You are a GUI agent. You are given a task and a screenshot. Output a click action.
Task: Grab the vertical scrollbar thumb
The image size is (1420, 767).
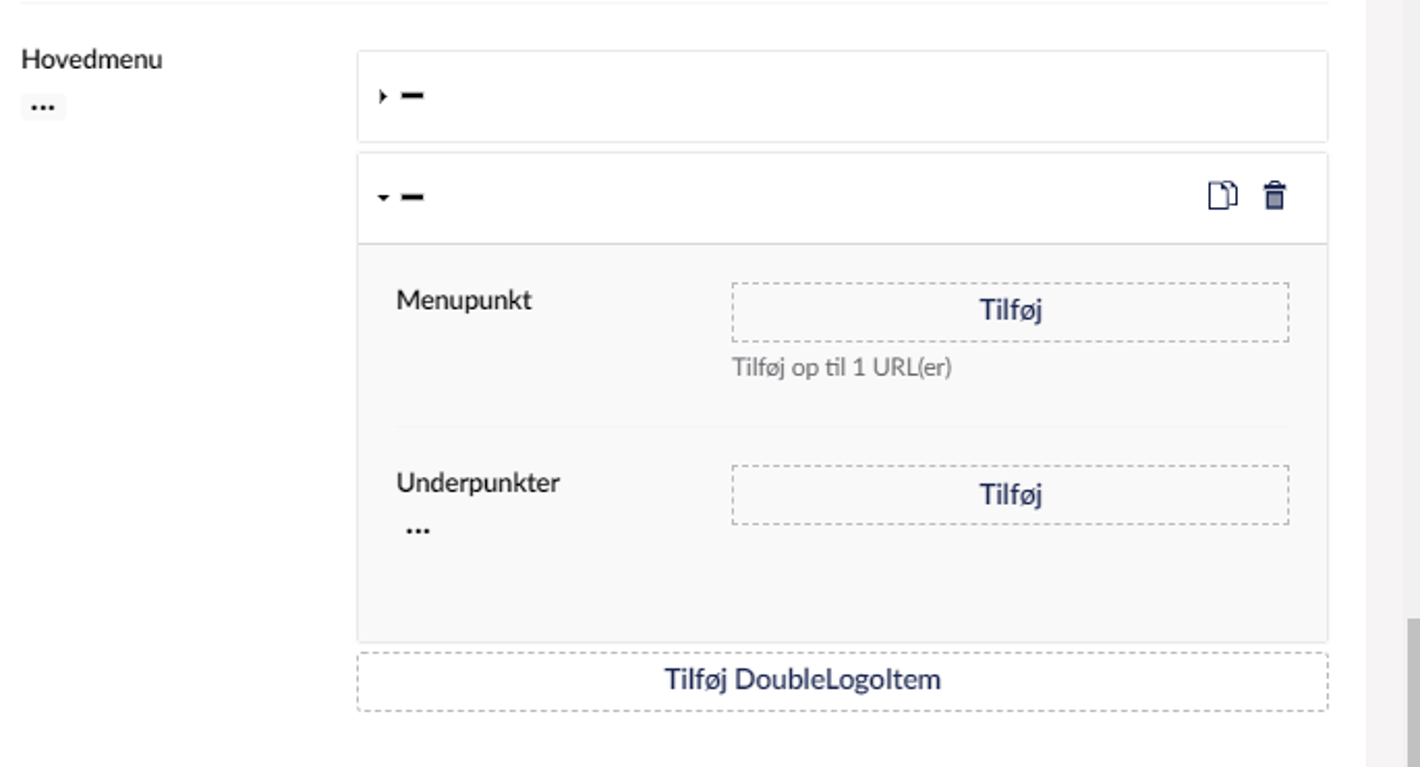tap(1412, 690)
